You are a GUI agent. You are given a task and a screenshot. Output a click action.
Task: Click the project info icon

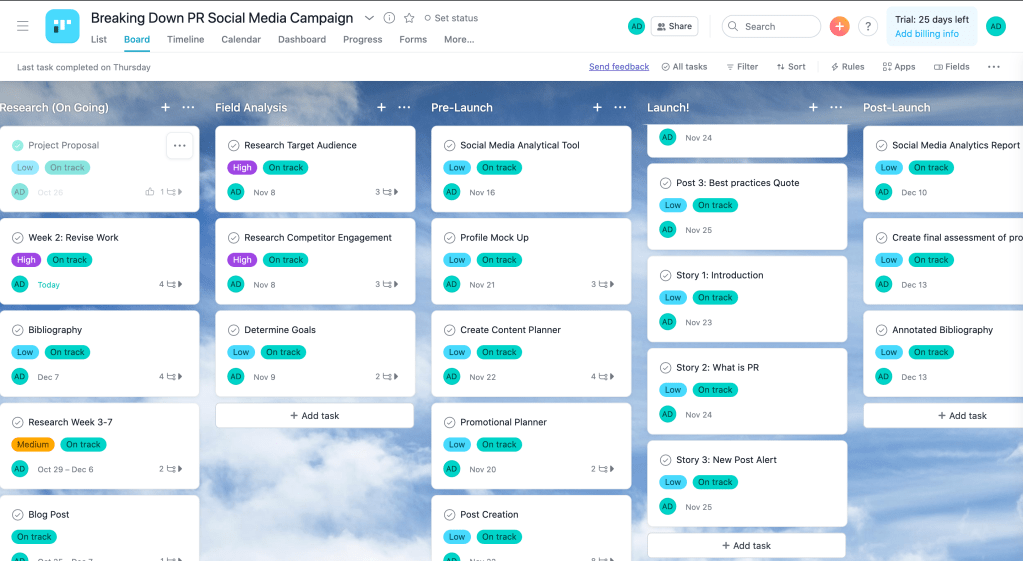click(x=389, y=18)
